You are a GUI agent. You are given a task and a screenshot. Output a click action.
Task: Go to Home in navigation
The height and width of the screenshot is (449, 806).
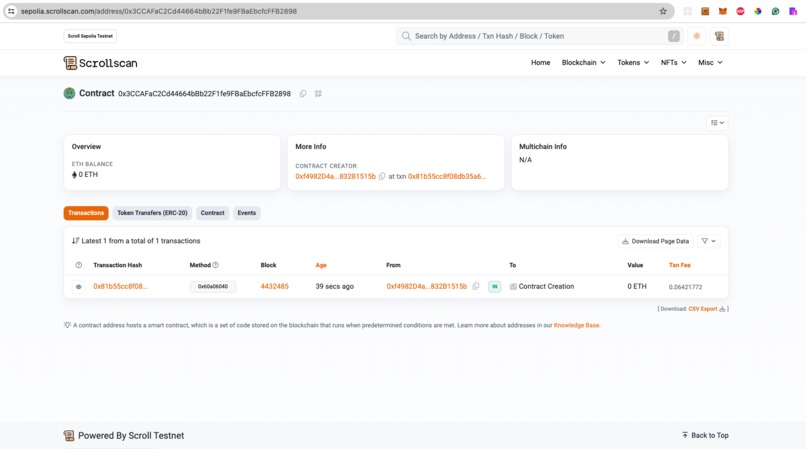540,62
